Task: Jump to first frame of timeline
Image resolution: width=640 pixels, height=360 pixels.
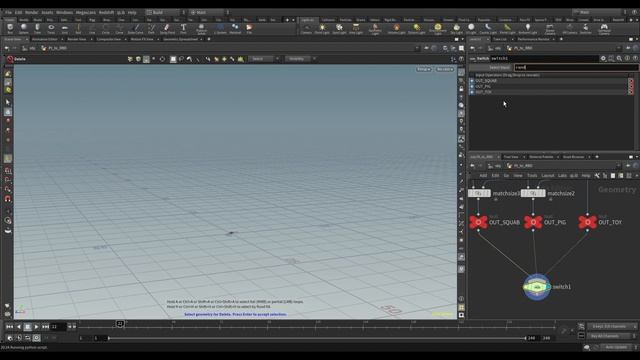Action: (9, 327)
